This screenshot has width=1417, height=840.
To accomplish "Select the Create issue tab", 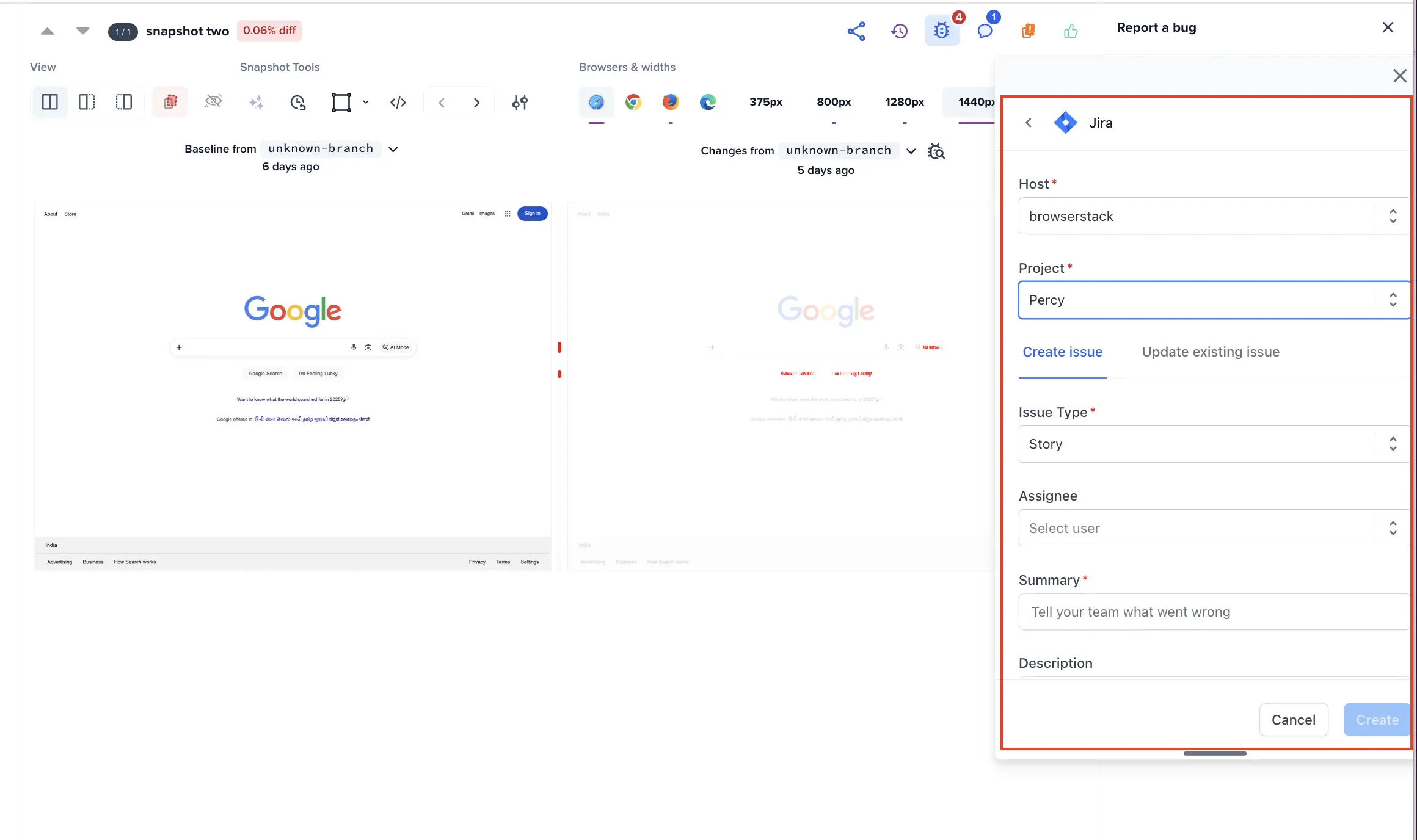I will click(x=1062, y=352).
